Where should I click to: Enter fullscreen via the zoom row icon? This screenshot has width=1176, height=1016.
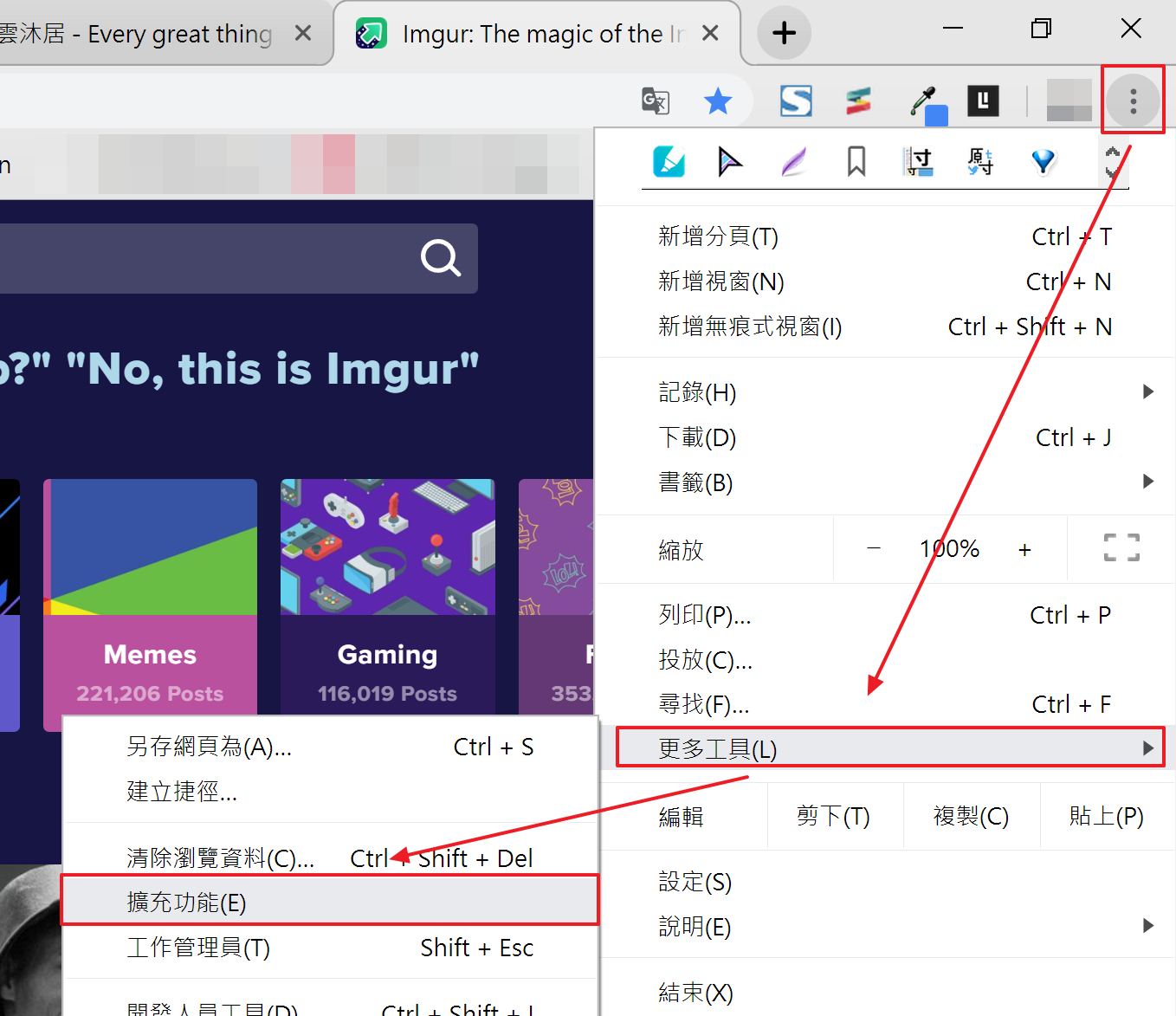click(1121, 548)
